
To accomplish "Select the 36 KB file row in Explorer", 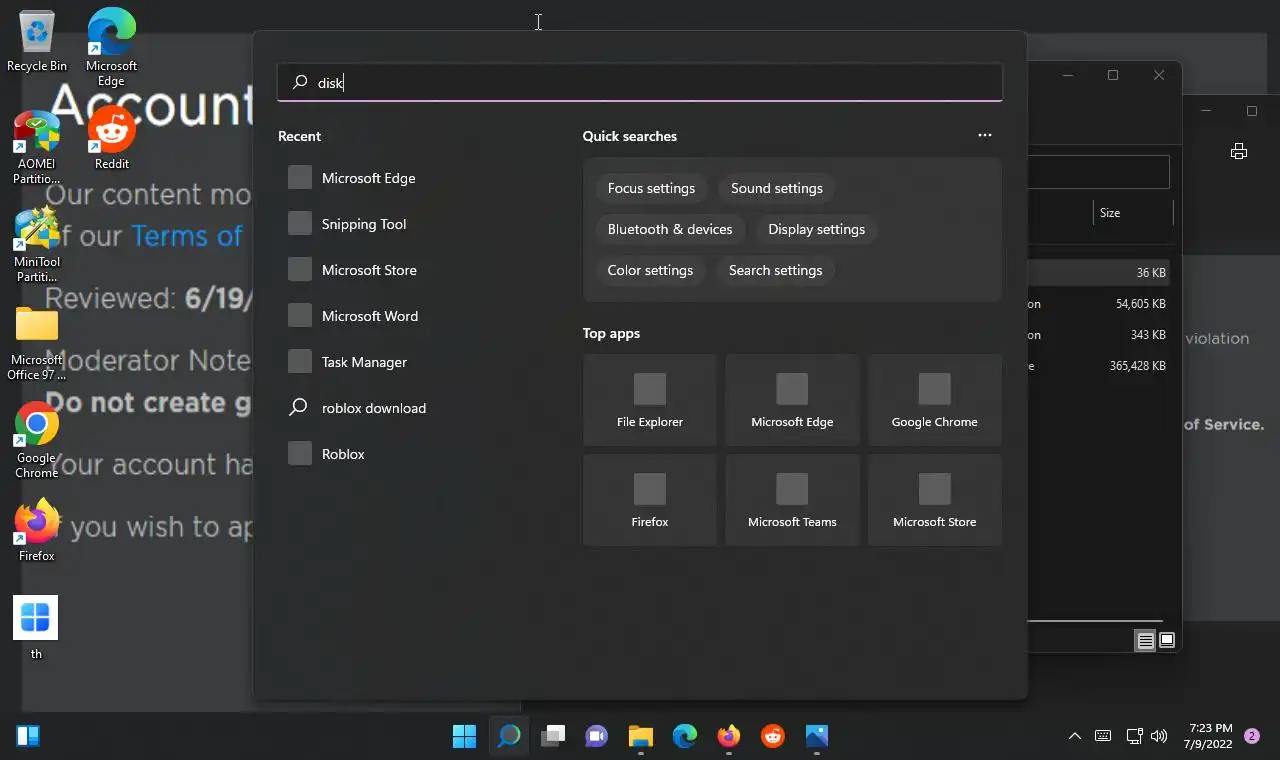I will click(x=1099, y=273).
